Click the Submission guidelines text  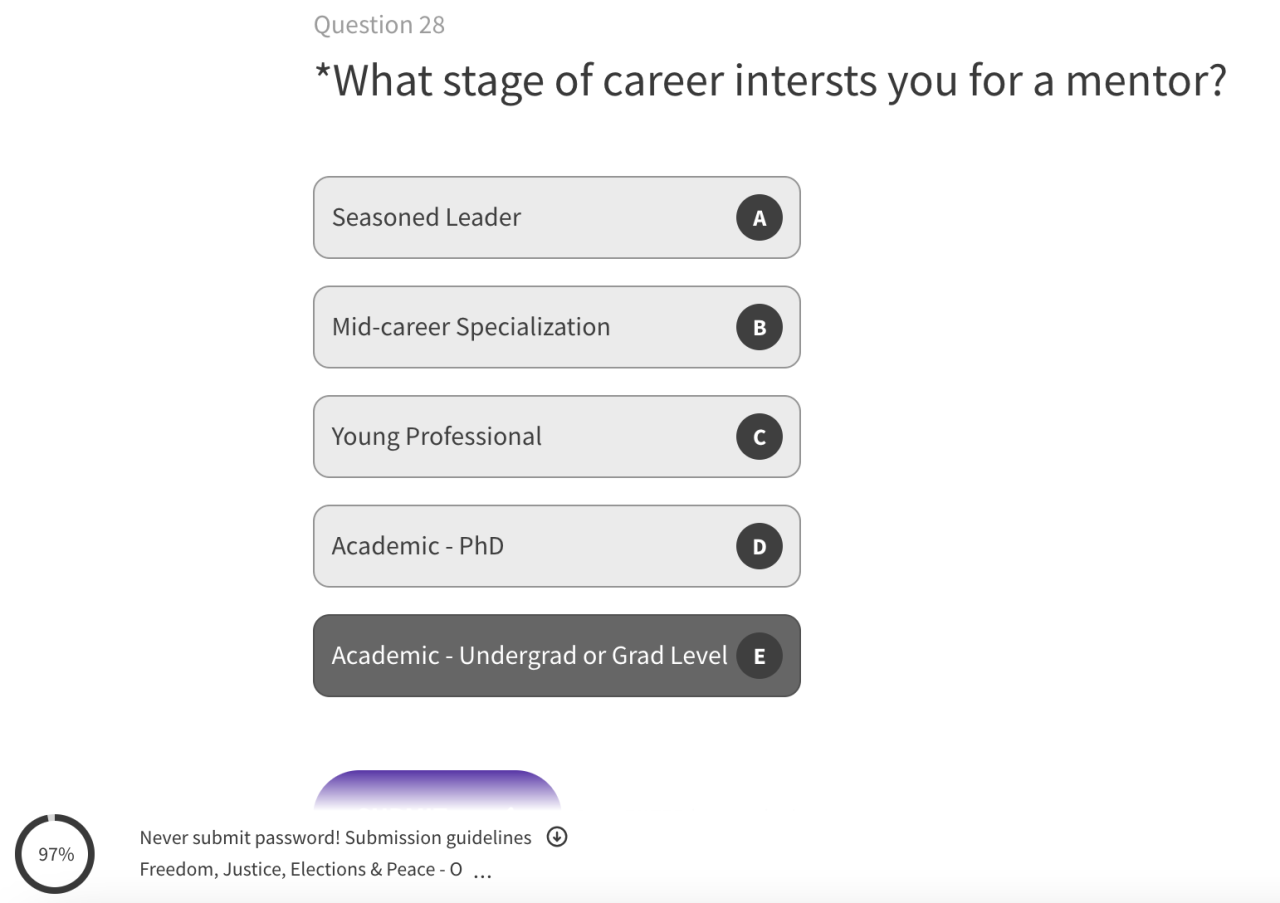tap(438, 838)
